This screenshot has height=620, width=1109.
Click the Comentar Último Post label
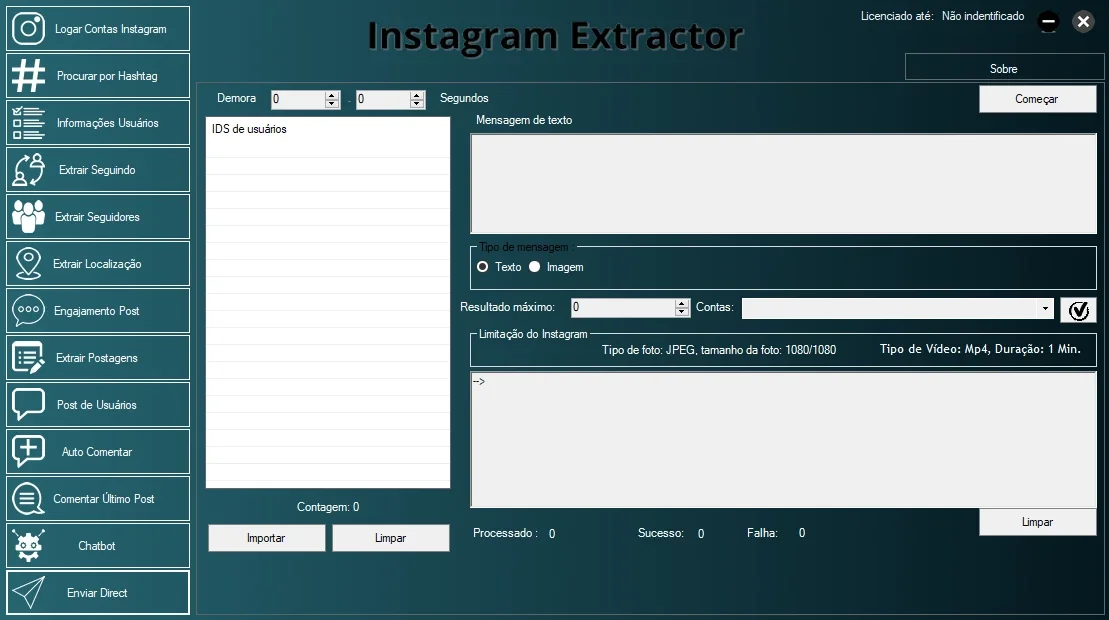104,498
